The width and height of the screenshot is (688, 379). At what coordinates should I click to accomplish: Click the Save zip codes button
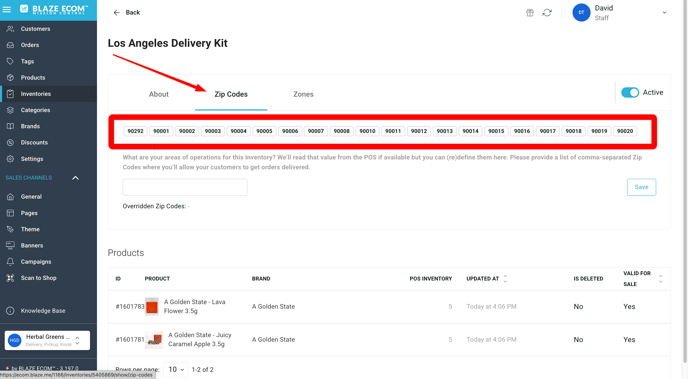pyautogui.click(x=641, y=187)
